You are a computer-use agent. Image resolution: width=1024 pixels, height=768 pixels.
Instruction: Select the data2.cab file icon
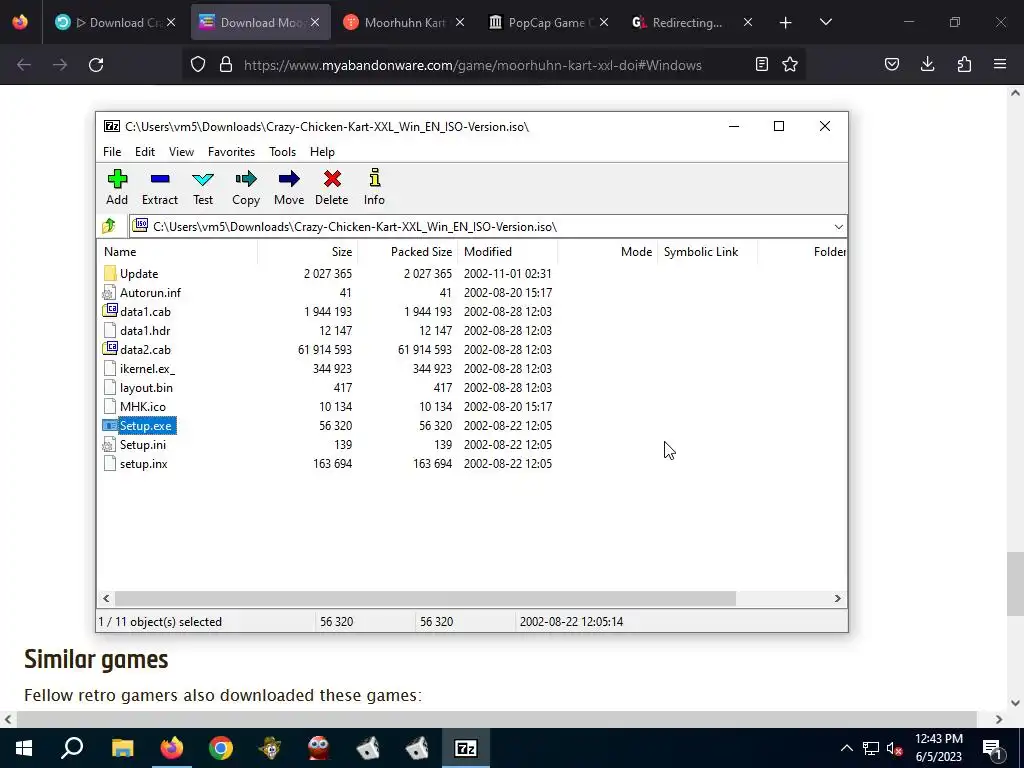pyautogui.click(x=110, y=349)
